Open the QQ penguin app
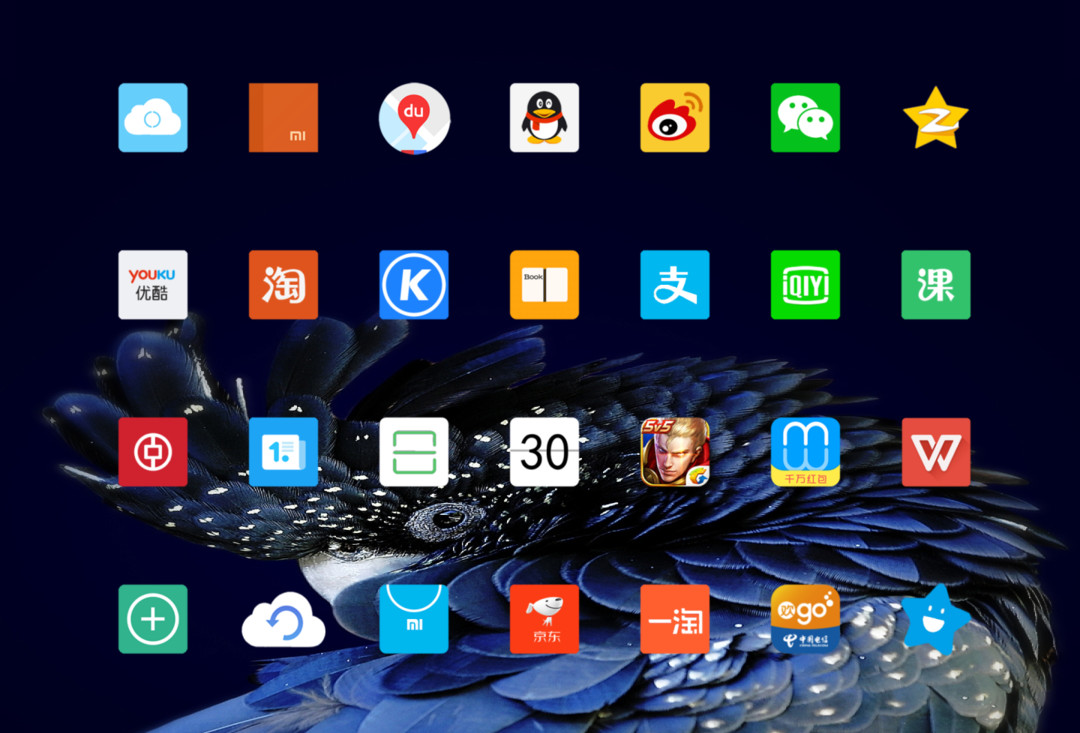Viewport: 1080px width, 733px height. pos(544,118)
